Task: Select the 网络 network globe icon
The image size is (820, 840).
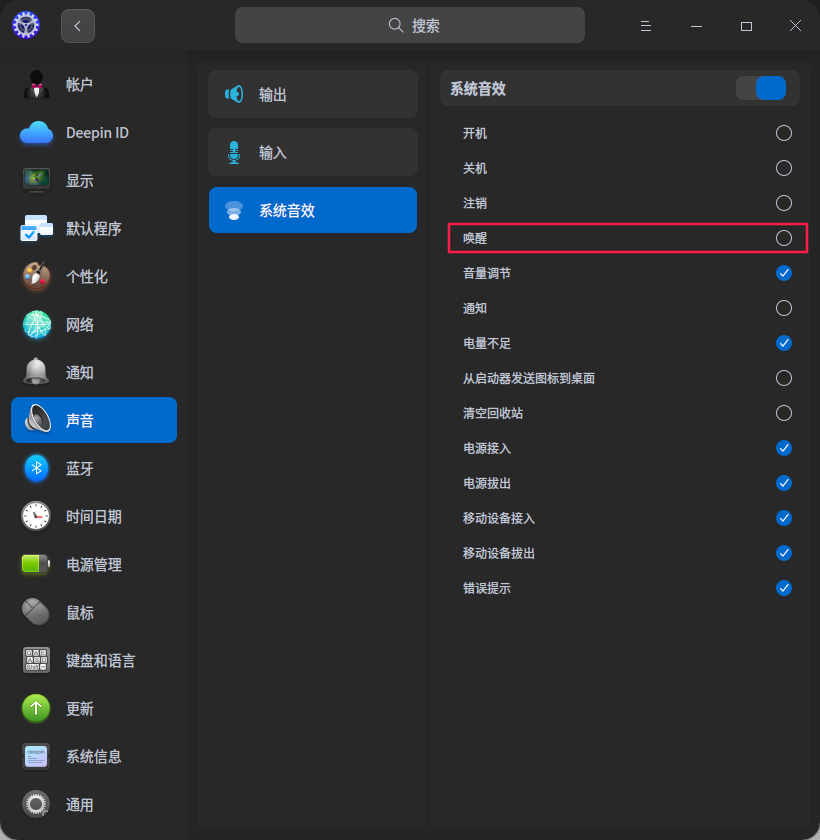Action: [x=36, y=325]
